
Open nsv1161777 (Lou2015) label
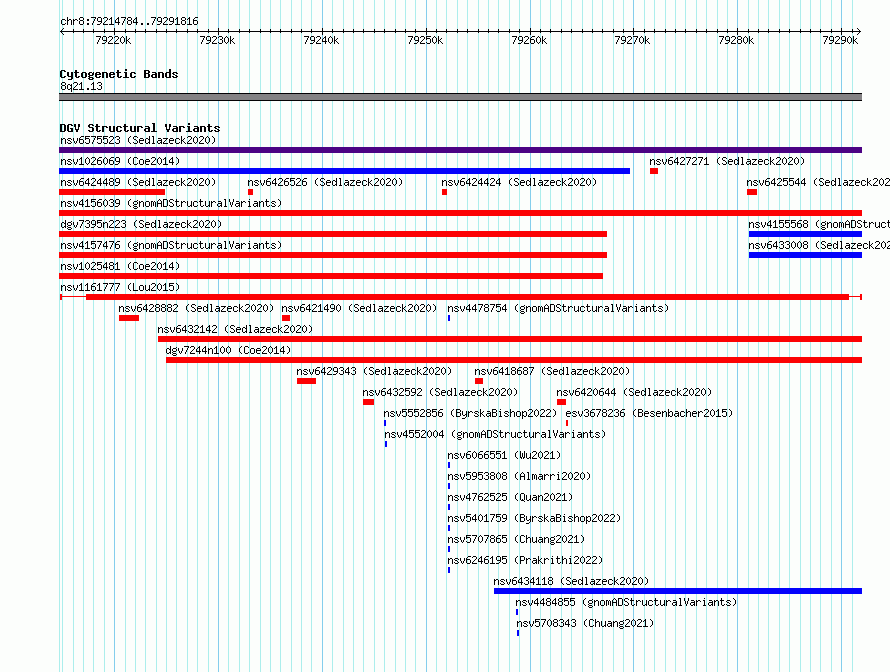coord(120,287)
